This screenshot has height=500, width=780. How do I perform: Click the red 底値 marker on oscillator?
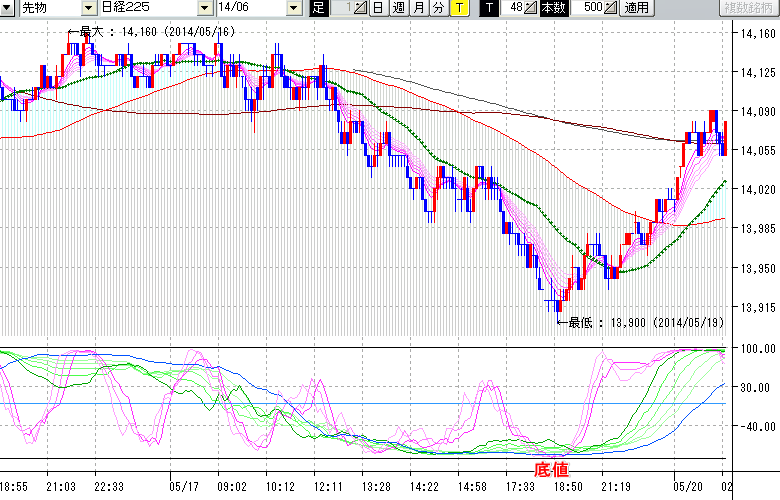[551, 468]
